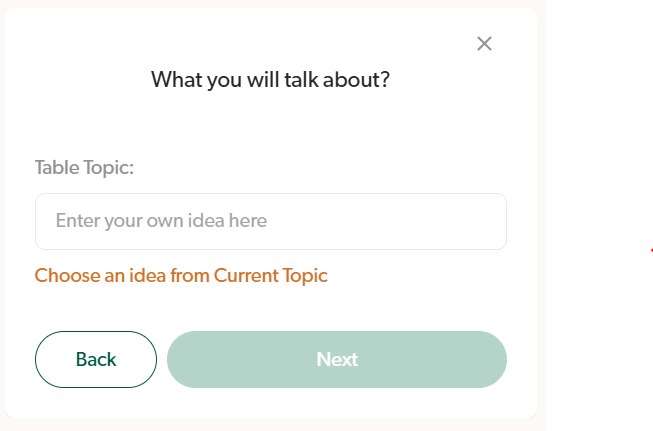Click the Table Topic input field
The height and width of the screenshot is (431, 653).
pos(270,221)
